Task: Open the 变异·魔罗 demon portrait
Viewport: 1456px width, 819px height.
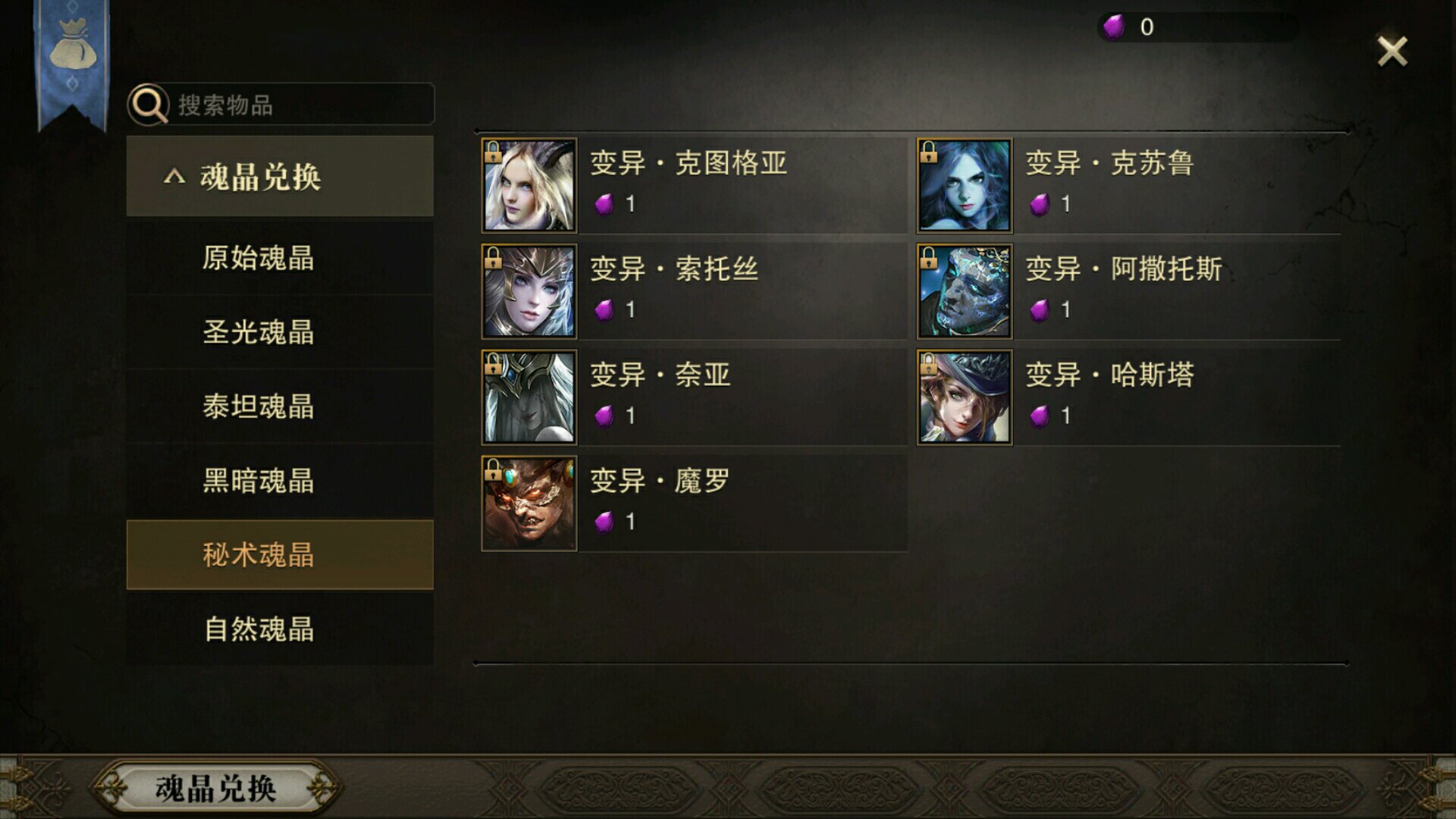Action: pos(529,504)
